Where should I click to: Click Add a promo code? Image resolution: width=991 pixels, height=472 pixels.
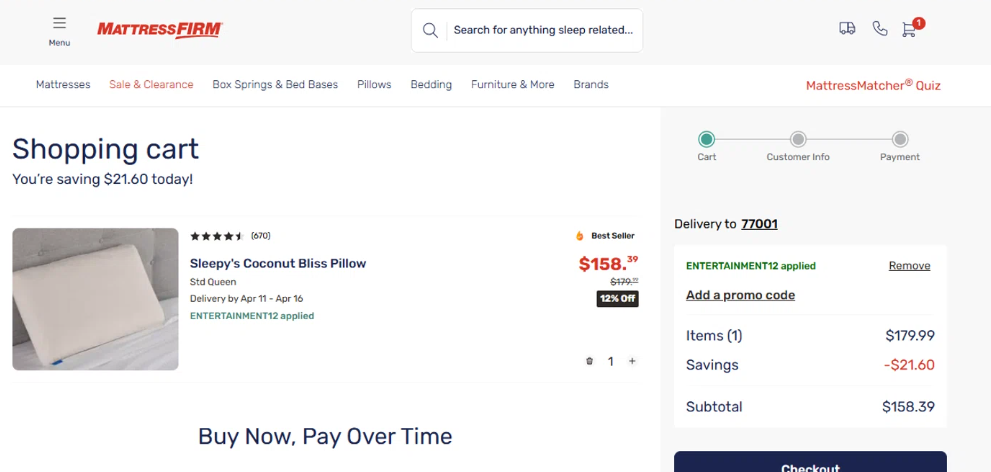pyautogui.click(x=740, y=295)
